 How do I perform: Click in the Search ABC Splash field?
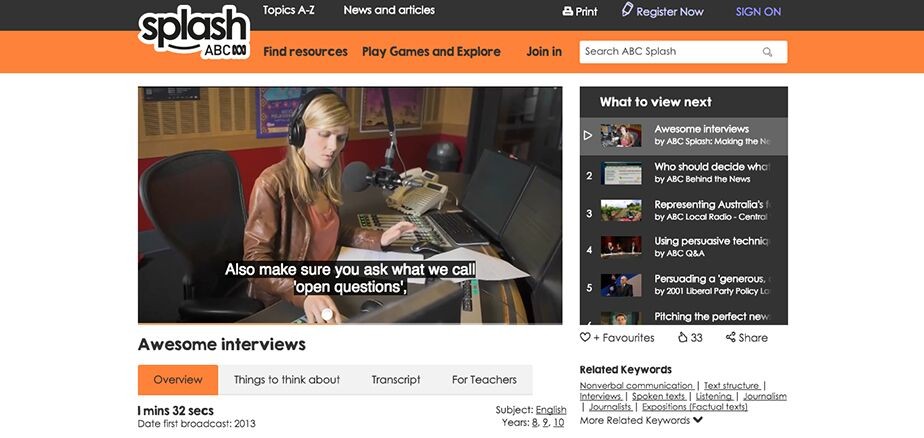point(668,52)
